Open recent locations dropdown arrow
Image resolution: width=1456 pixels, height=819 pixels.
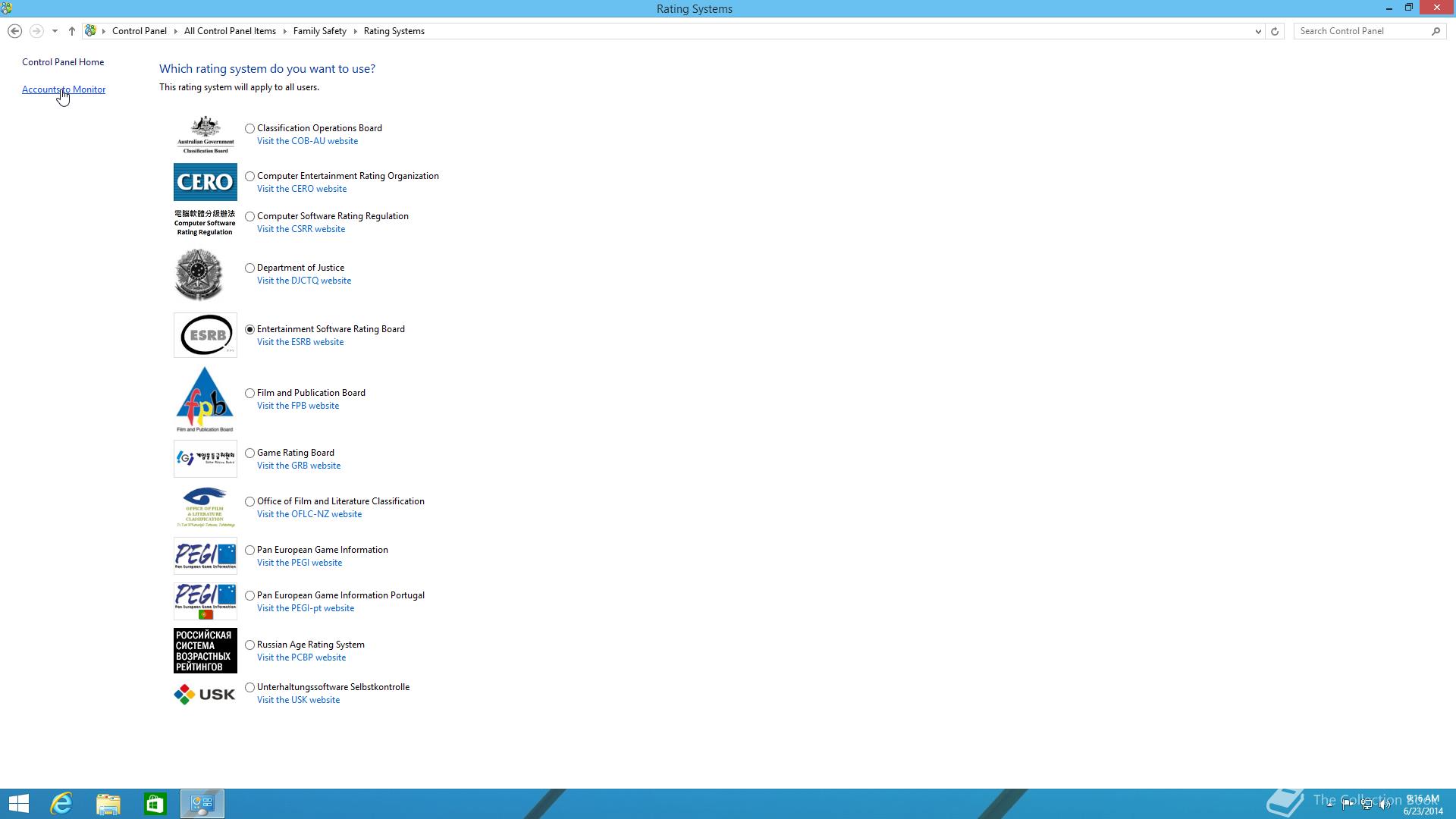[55, 31]
